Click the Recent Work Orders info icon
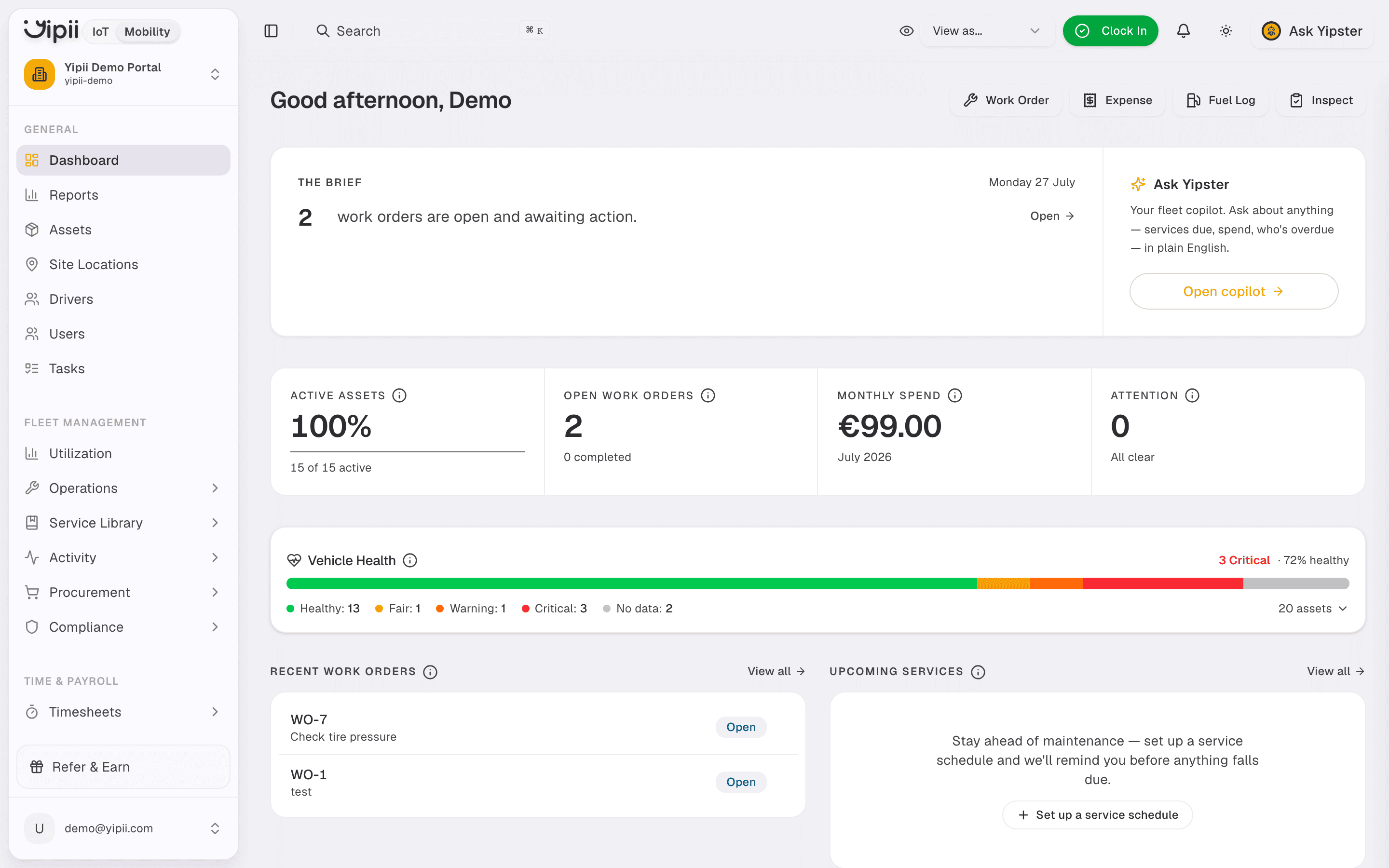 coord(430,672)
